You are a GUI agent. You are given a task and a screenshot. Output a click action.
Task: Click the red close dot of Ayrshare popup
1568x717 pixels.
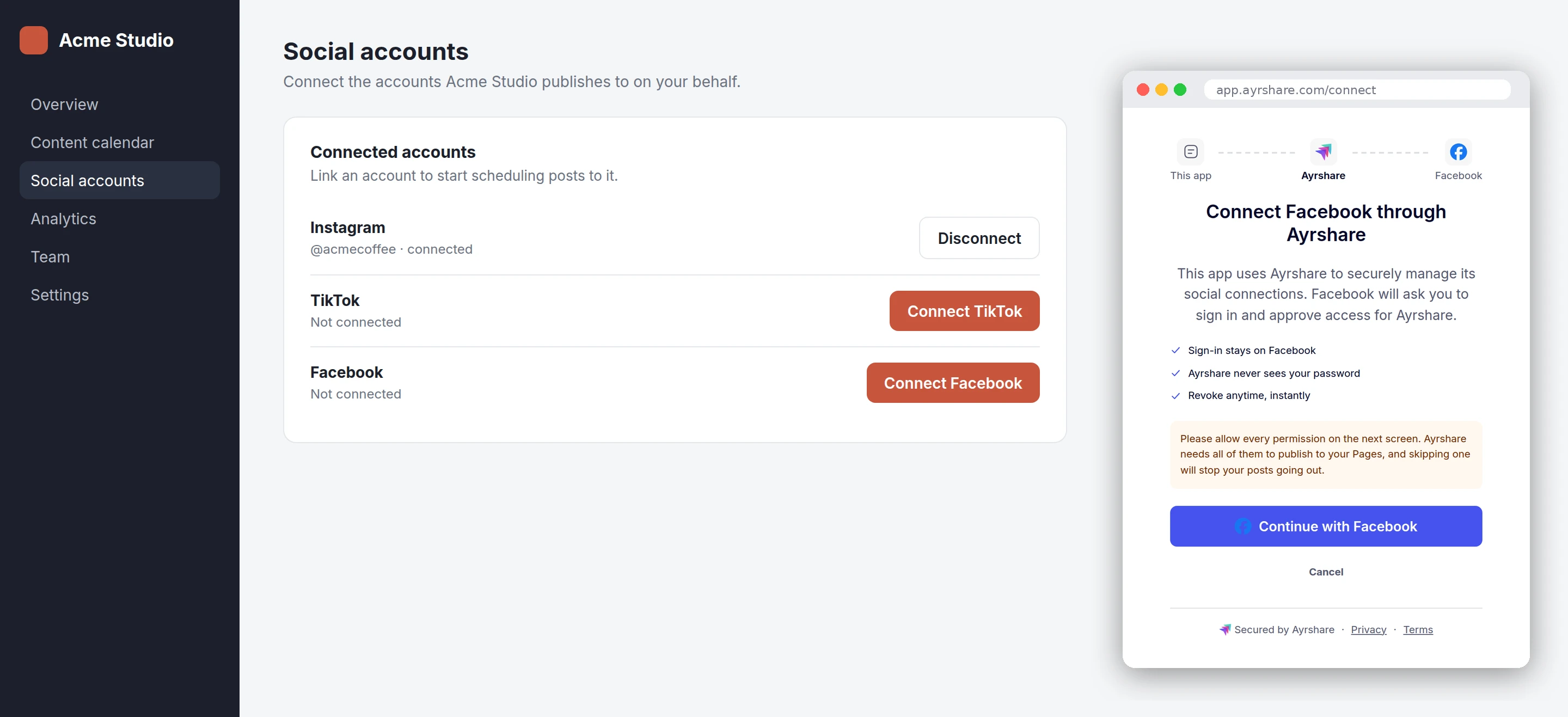pos(1143,90)
